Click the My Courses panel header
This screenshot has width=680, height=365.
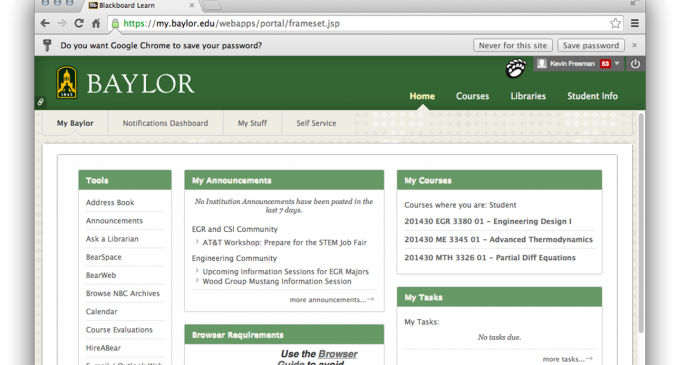[499, 180]
